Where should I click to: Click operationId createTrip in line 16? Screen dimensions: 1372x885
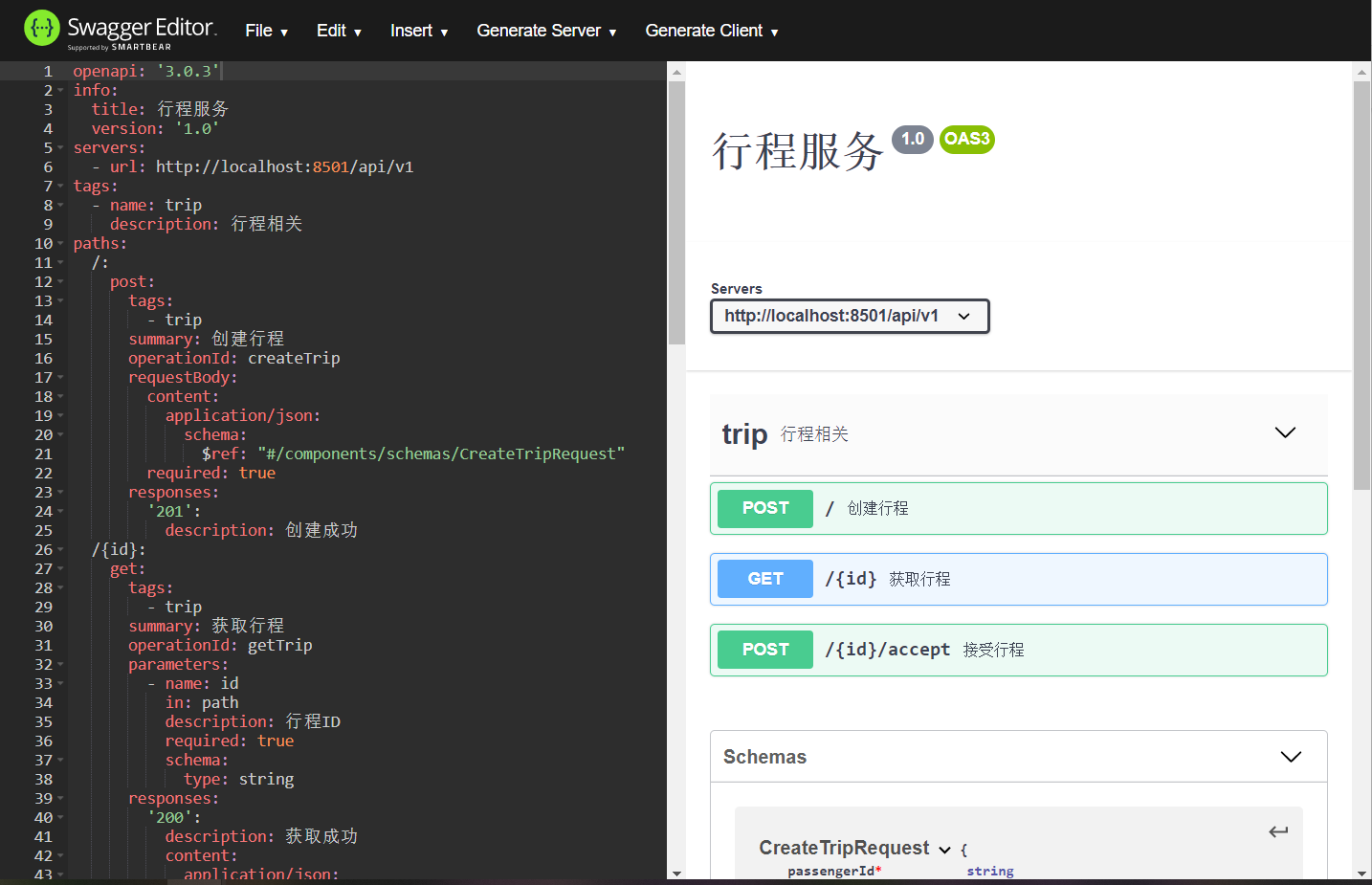(x=233, y=358)
